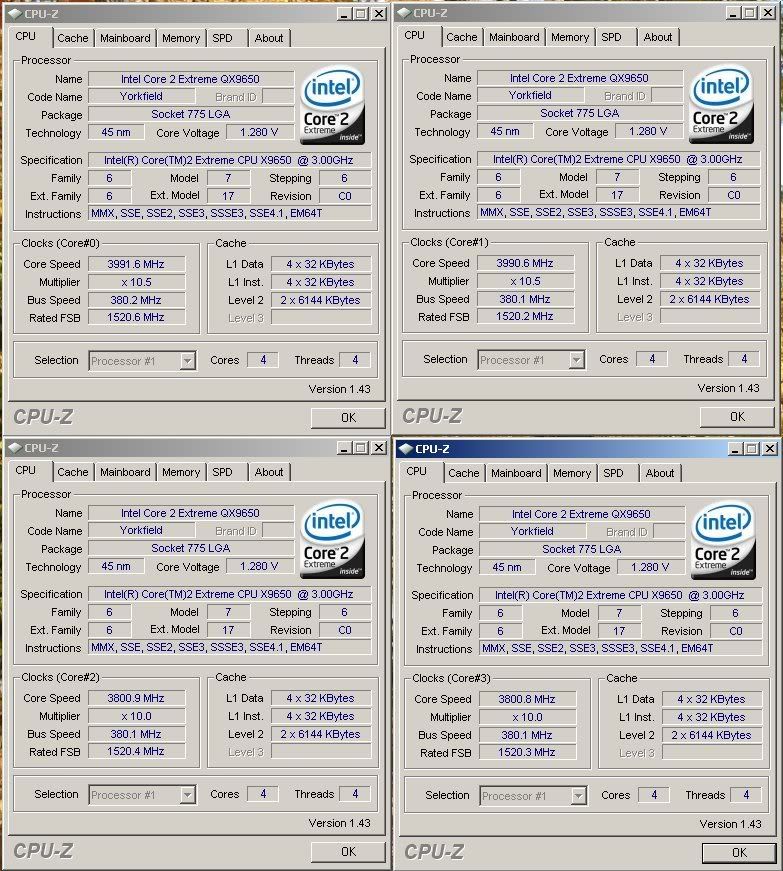Select SPD tab in Core#1 window

pos(611,37)
